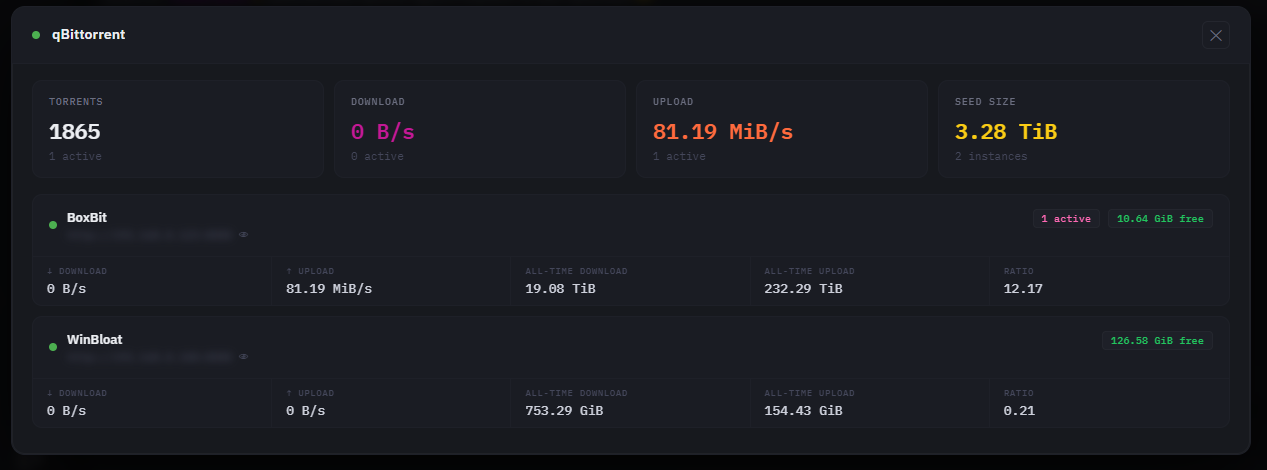The height and width of the screenshot is (470, 1267).
Task: Open the Upload 81.19 MiB/s summary card
Action: point(782,129)
